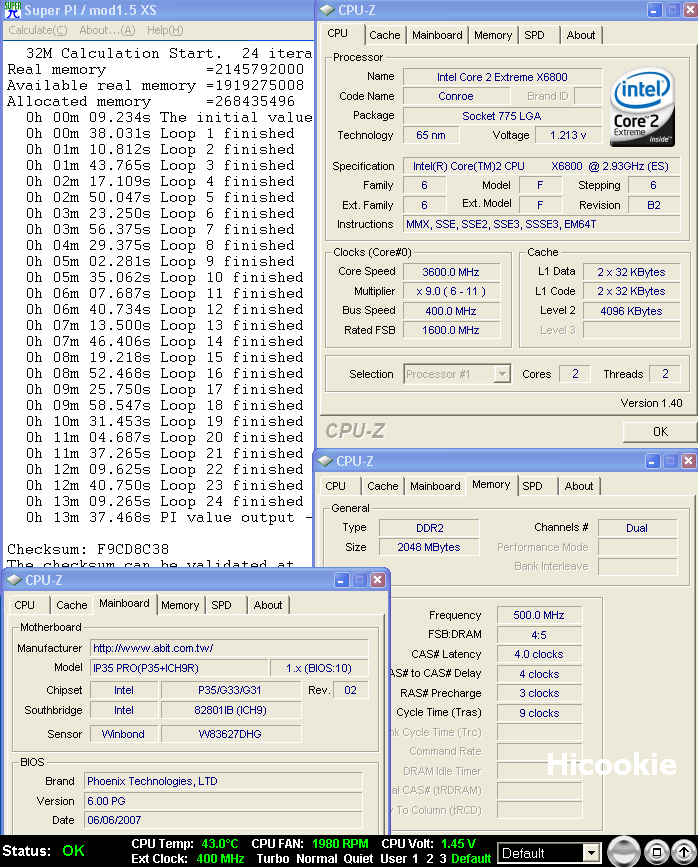698x867 pixels.
Task: Click the Model IP35 PRO(P35+ICH9R) field
Action: coord(179,668)
